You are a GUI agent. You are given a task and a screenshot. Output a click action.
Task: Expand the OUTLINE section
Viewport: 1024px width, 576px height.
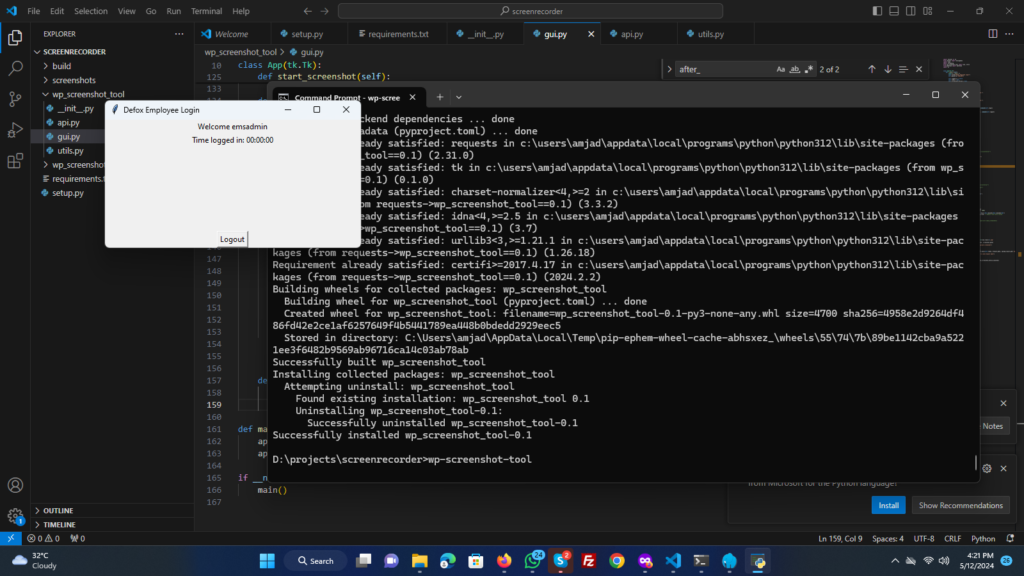click(58, 510)
